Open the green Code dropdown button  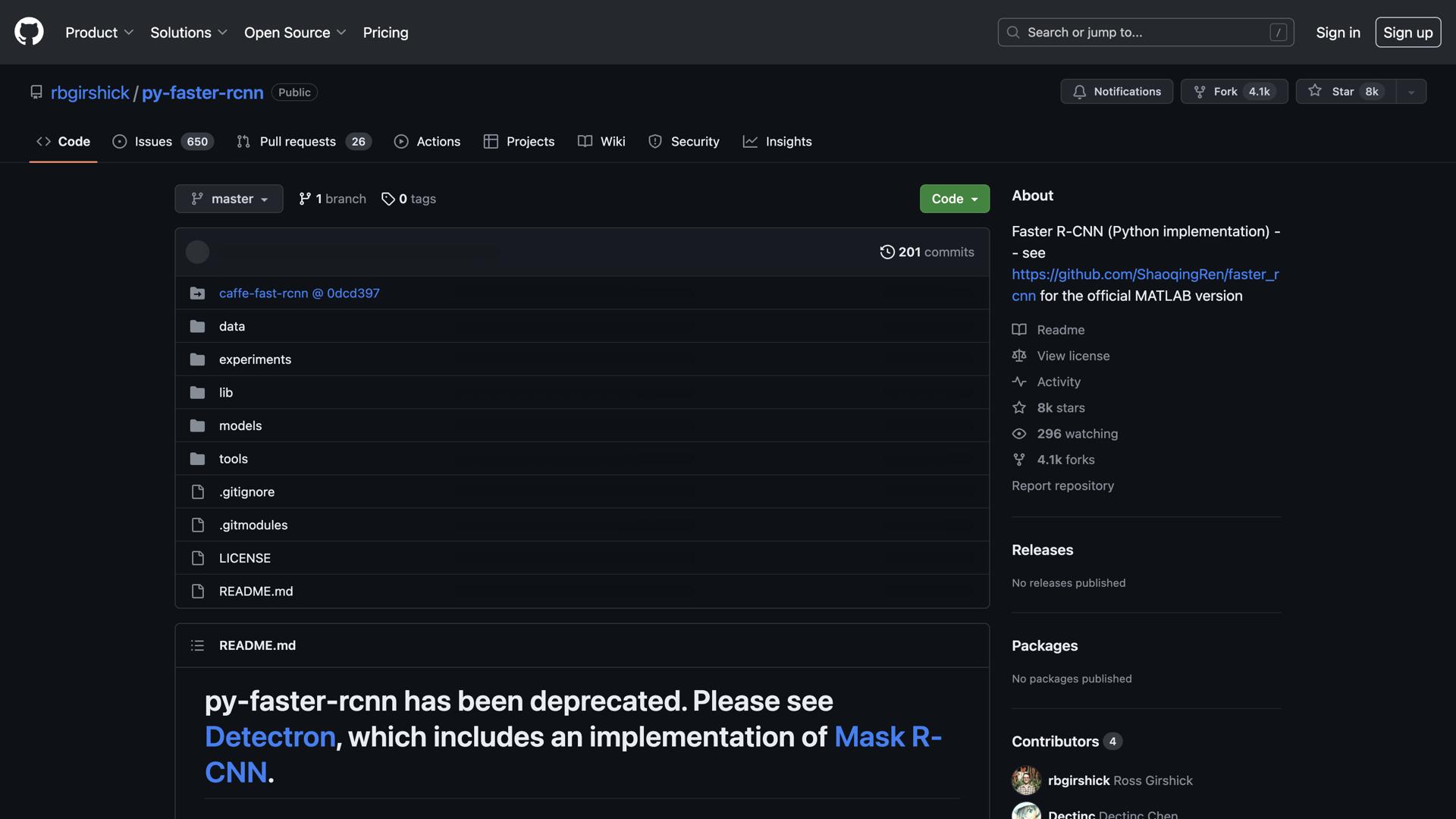click(x=954, y=199)
